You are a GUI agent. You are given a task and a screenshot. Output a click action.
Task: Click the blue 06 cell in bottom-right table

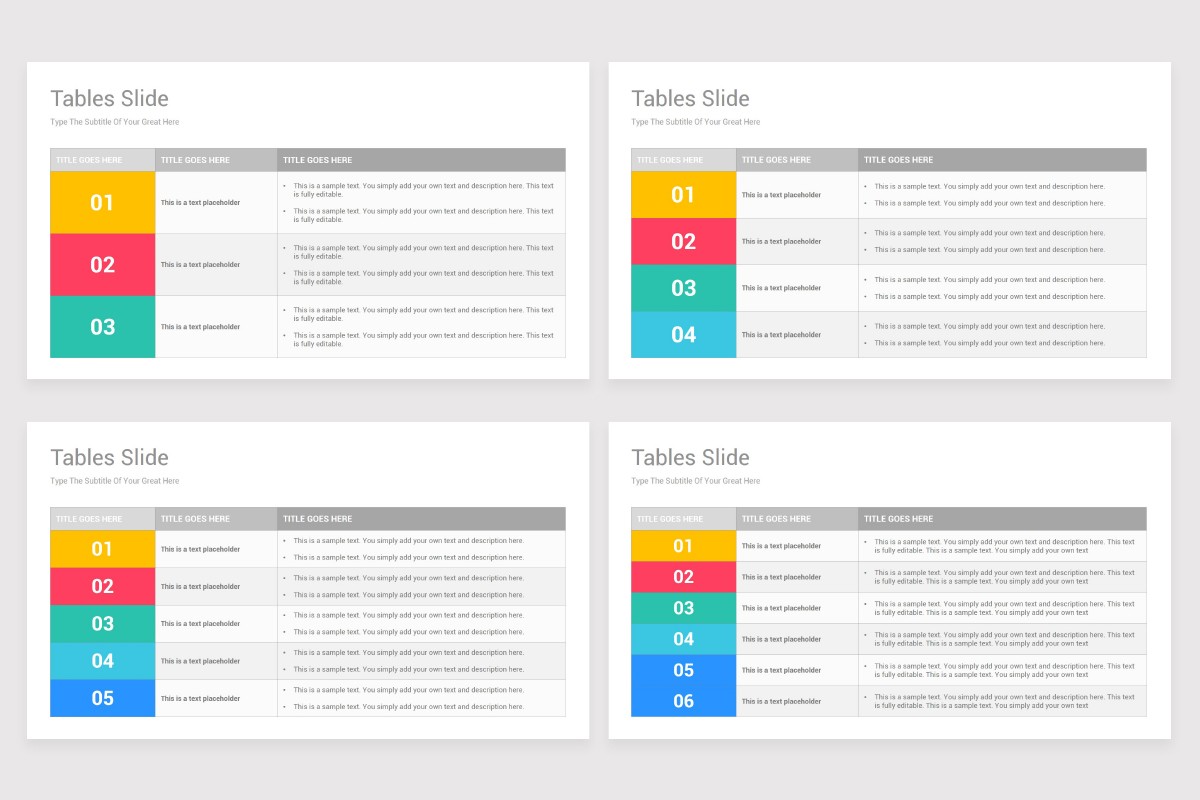point(682,701)
